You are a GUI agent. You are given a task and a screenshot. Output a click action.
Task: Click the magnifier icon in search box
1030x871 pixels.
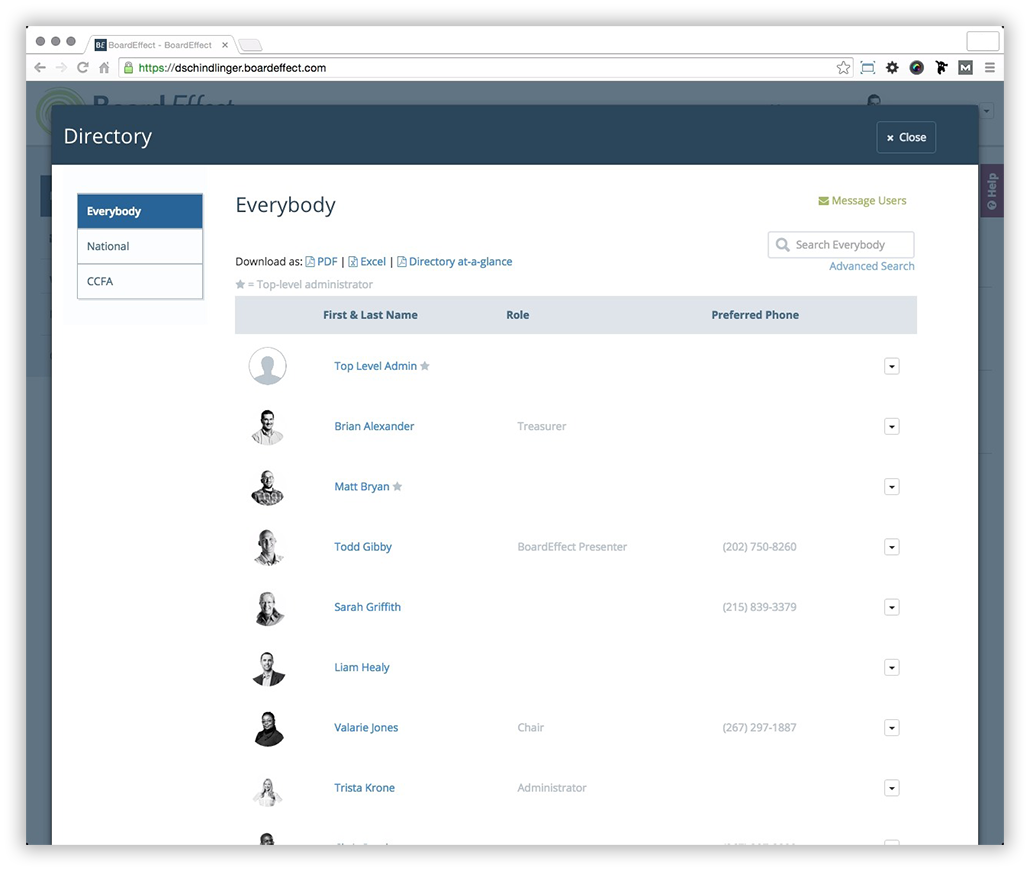(x=783, y=245)
